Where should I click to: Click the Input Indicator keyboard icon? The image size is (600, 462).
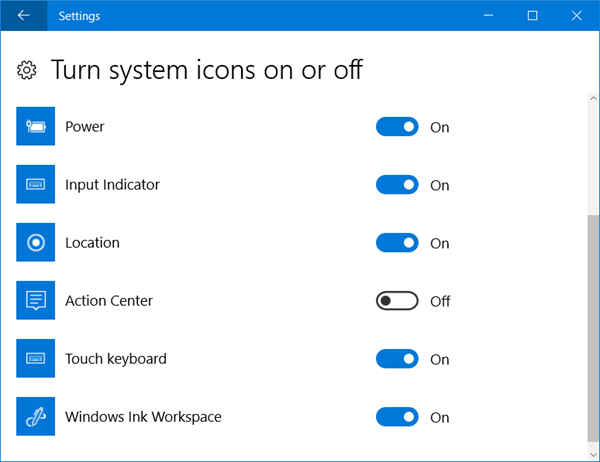36,185
